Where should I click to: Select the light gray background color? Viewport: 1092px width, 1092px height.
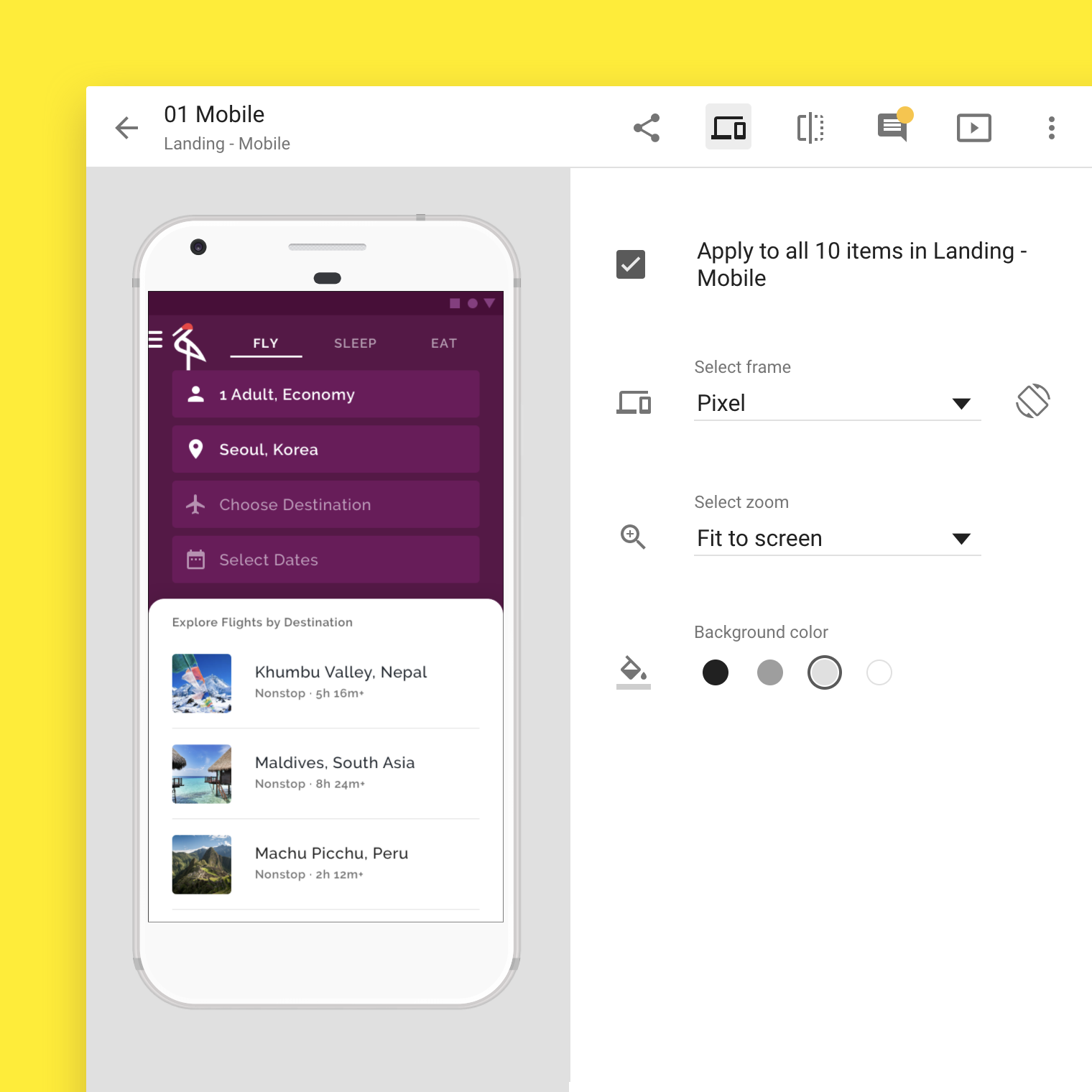click(825, 672)
